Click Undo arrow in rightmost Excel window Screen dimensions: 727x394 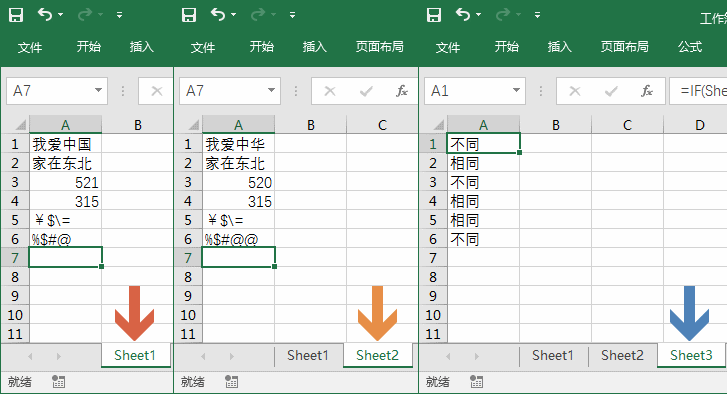(463, 15)
